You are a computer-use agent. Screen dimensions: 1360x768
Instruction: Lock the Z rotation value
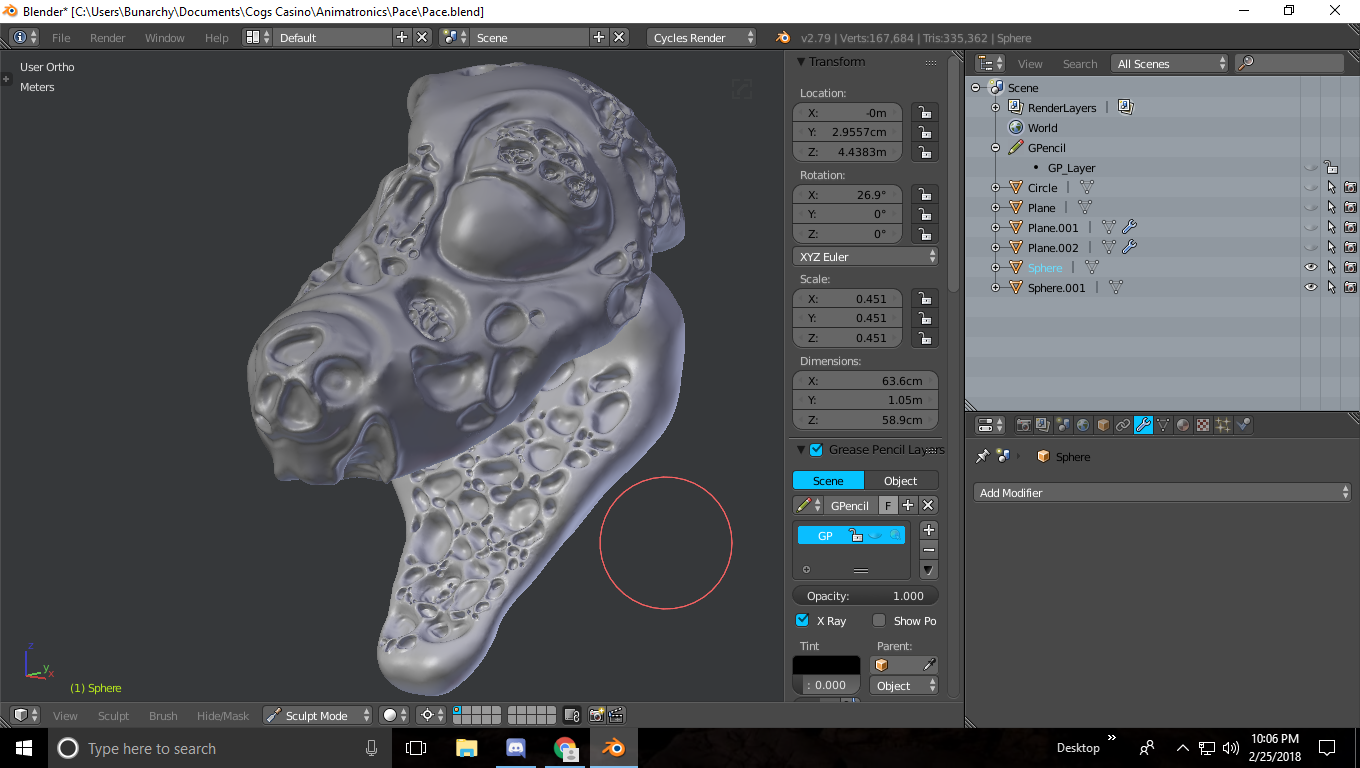(x=925, y=234)
